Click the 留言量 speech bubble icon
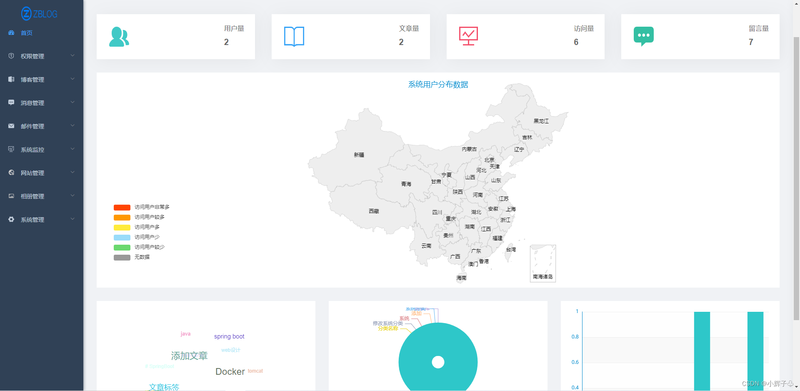 [x=644, y=37]
